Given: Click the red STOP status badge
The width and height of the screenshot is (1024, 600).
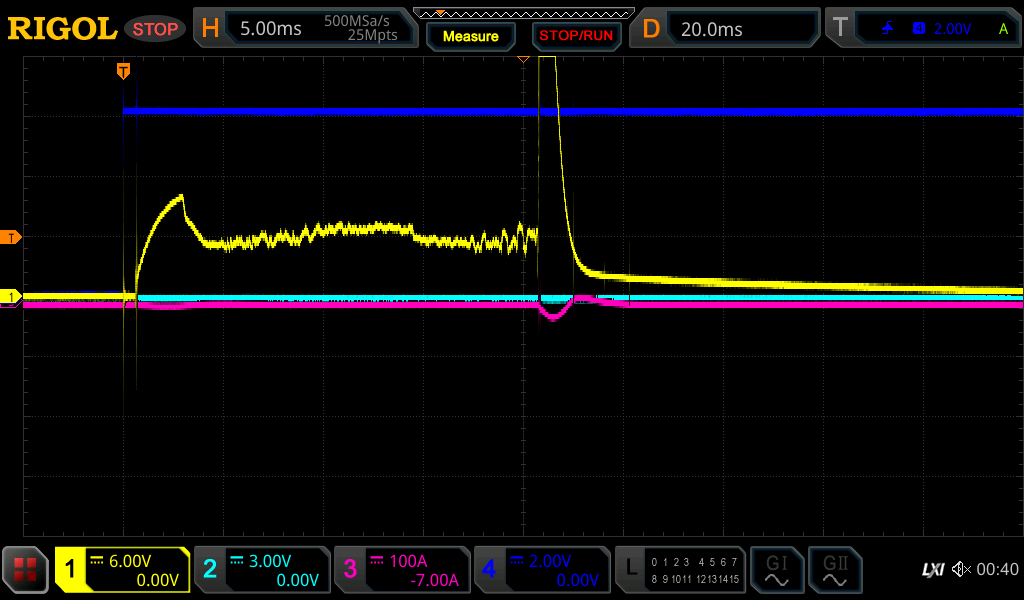Looking at the screenshot, I should pos(155,29).
